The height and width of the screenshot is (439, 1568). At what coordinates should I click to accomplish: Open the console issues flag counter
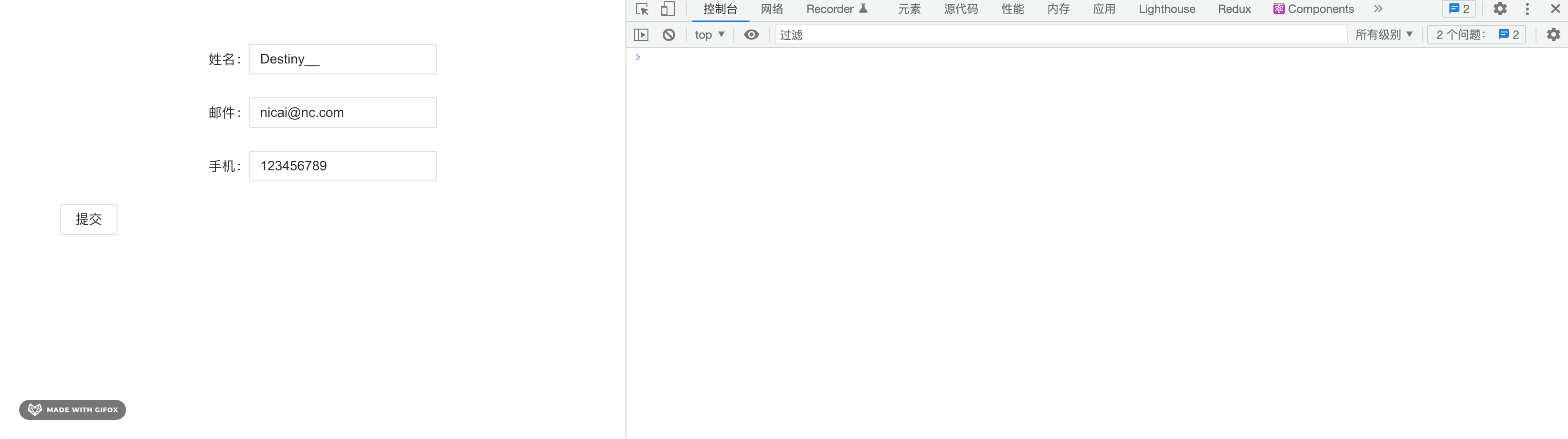coord(1458,9)
